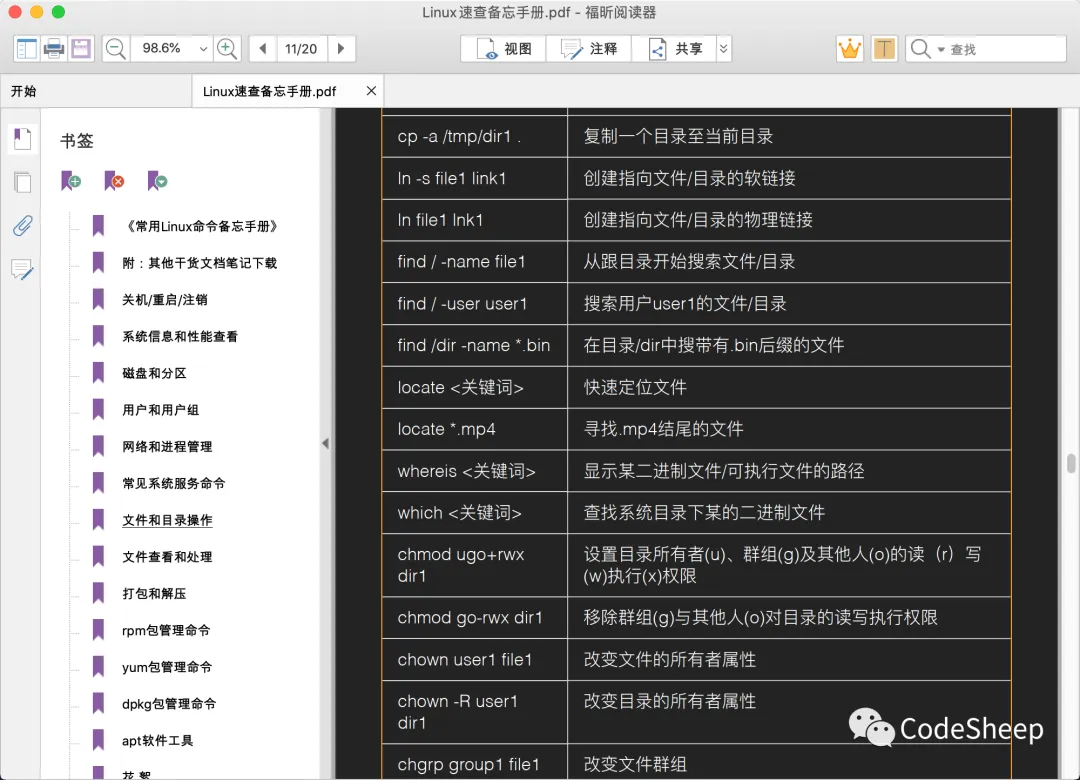Click the delete bookmark icon
This screenshot has height=780, width=1080.
tap(114, 181)
